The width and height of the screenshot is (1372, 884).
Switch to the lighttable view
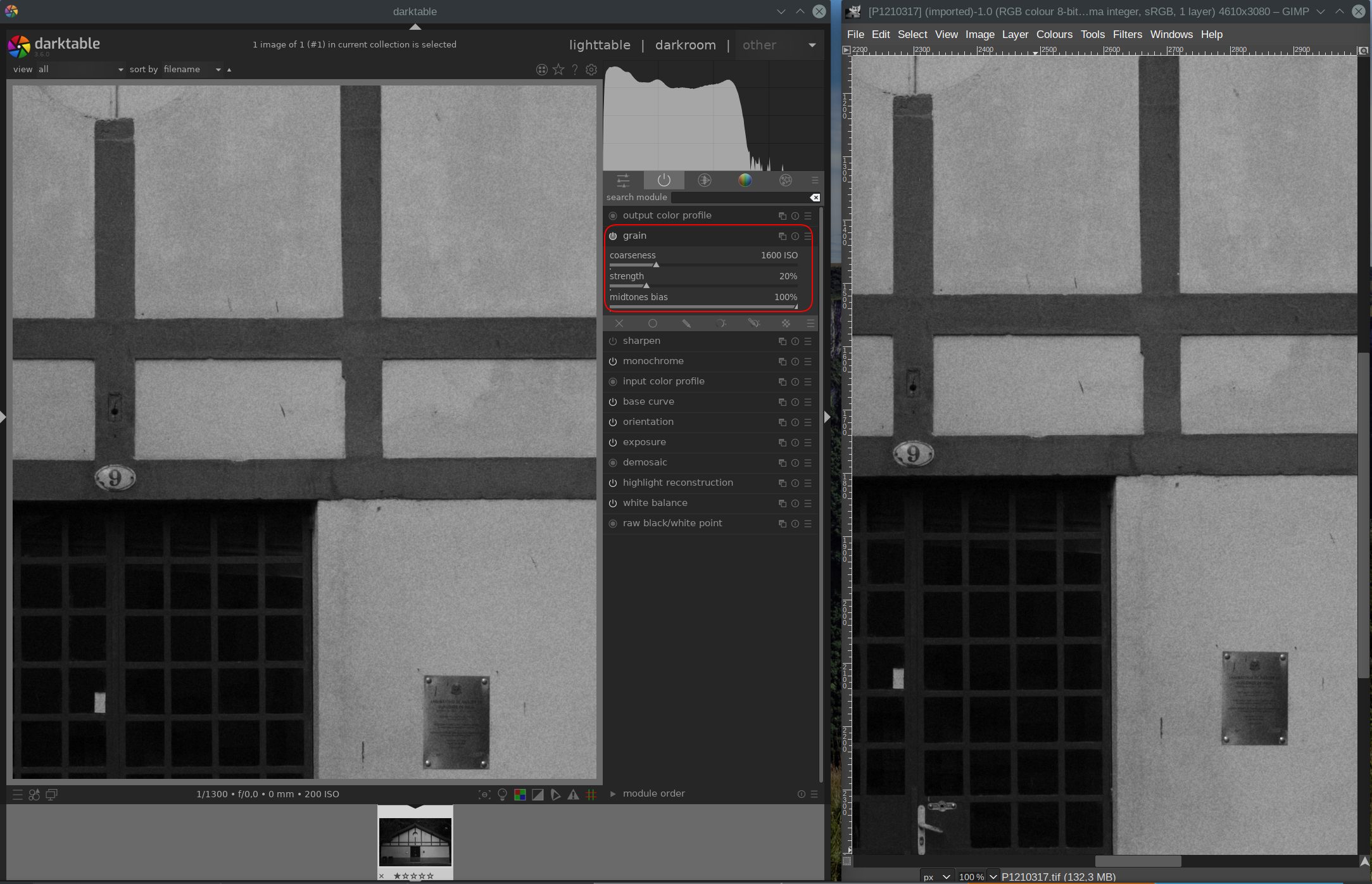click(599, 45)
